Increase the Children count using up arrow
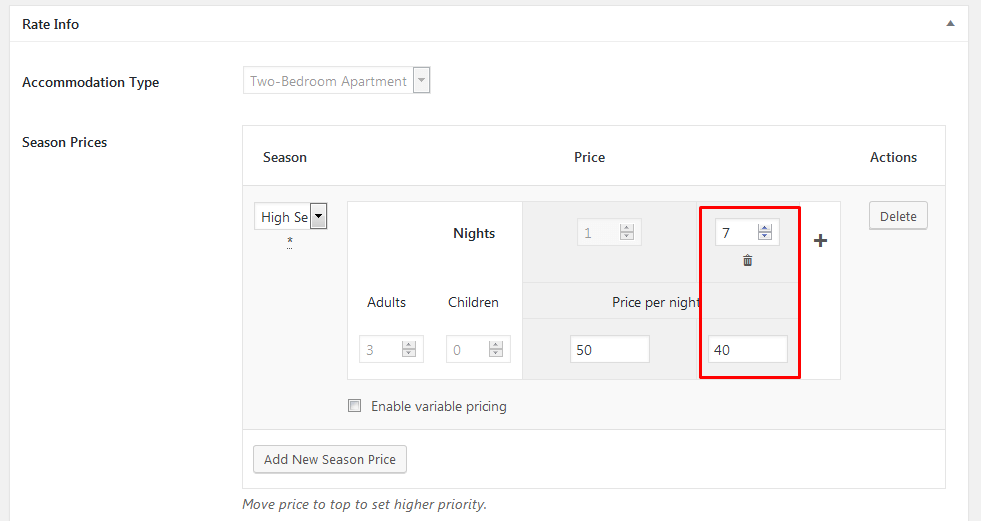 click(x=495, y=345)
